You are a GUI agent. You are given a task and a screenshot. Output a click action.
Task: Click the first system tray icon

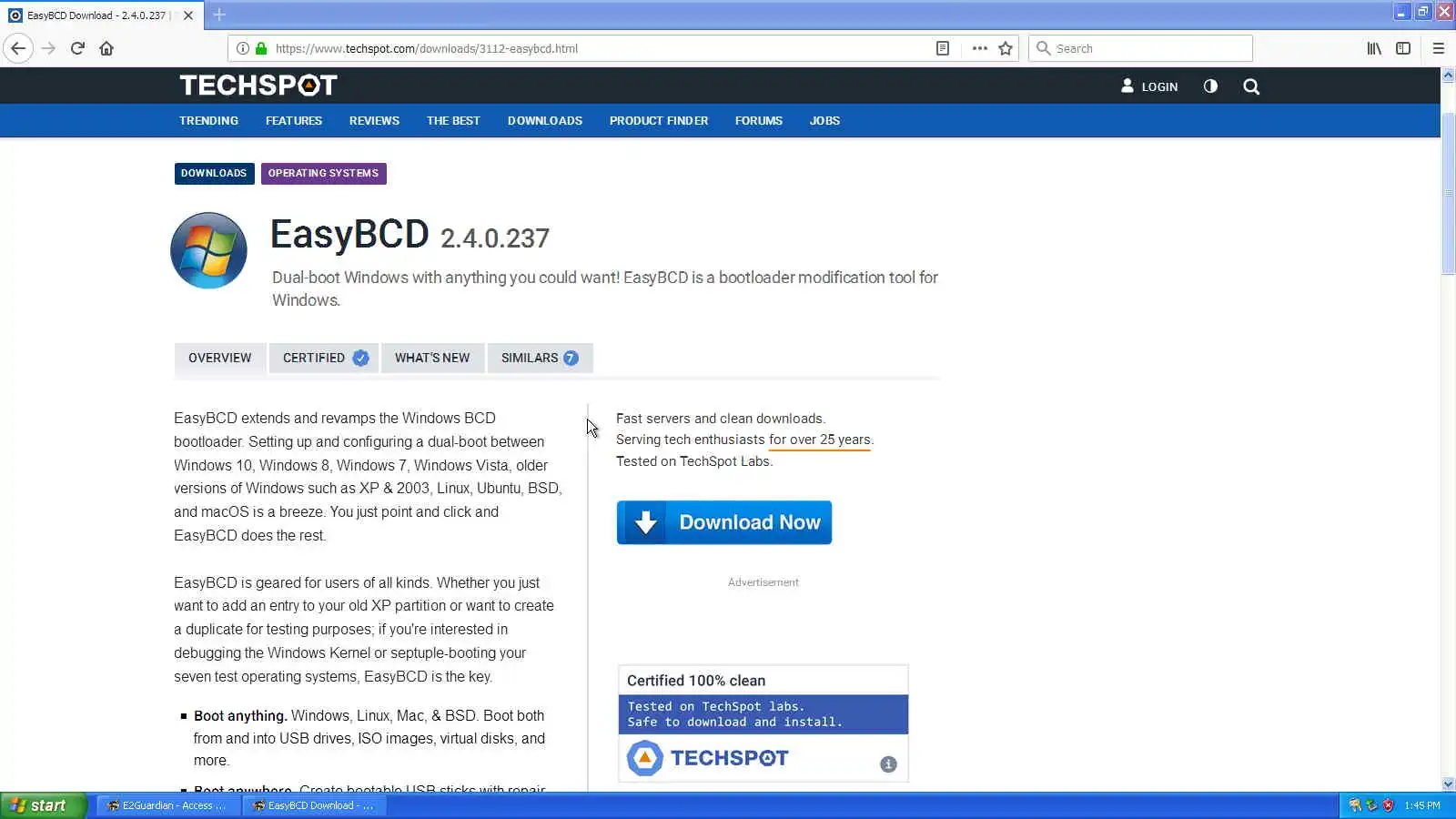[x=1355, y=805]
